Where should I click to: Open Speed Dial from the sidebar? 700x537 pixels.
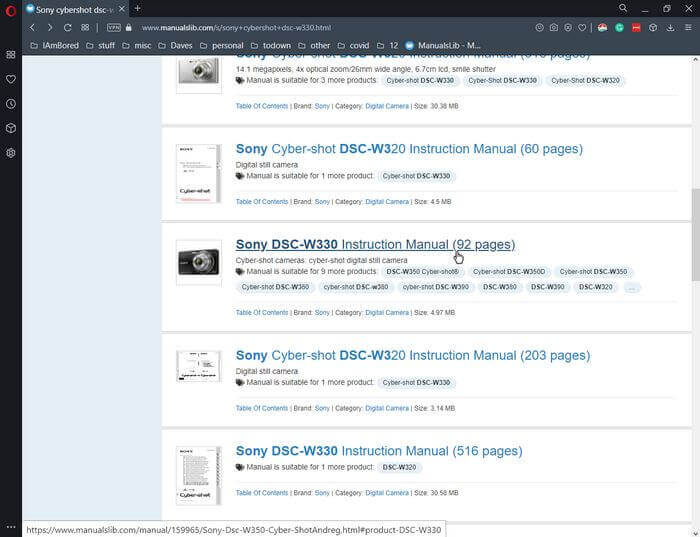[x=11, y=54]
